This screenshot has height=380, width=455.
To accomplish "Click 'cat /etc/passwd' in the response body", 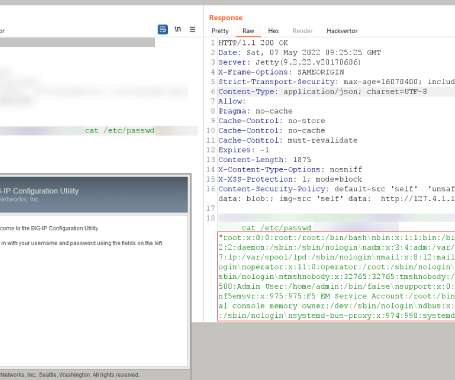I will click(276, 228).
